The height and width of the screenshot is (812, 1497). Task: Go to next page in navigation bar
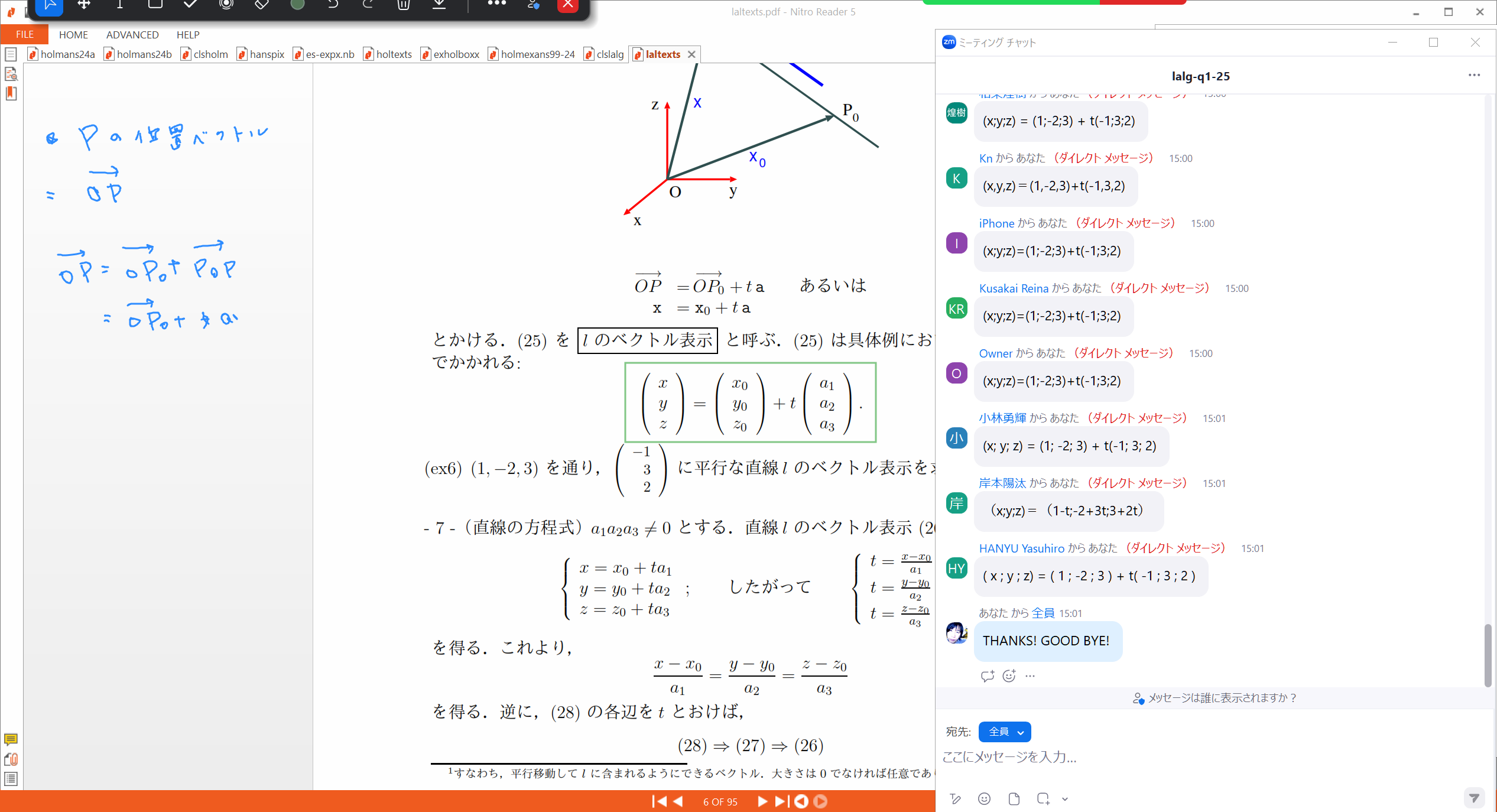[x=762, y=801]
